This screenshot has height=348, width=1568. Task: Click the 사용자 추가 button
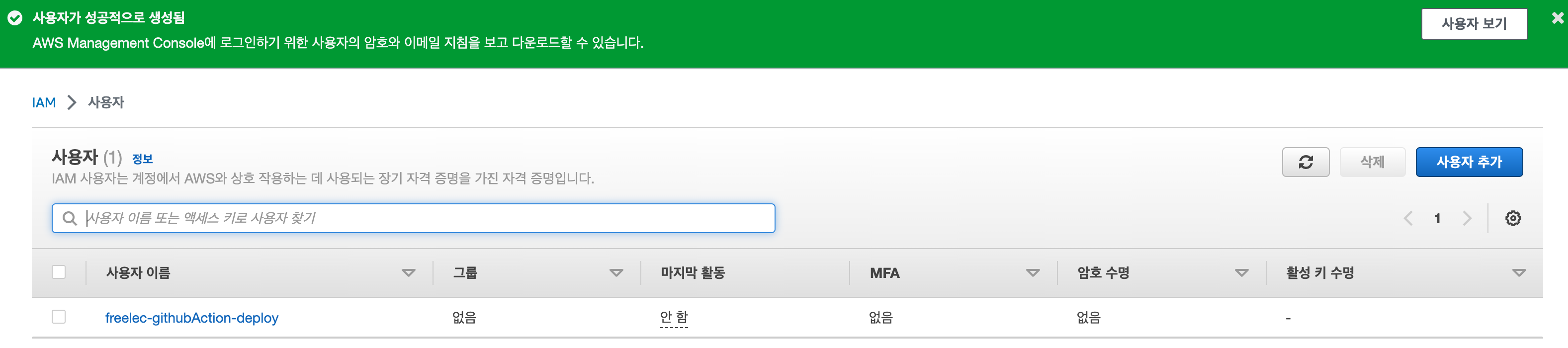coord(1469,162)
